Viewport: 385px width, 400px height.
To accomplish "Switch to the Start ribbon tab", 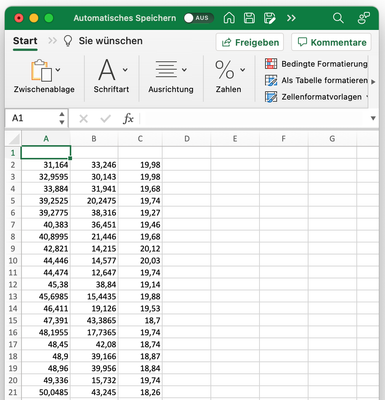I will click(25, 41).
